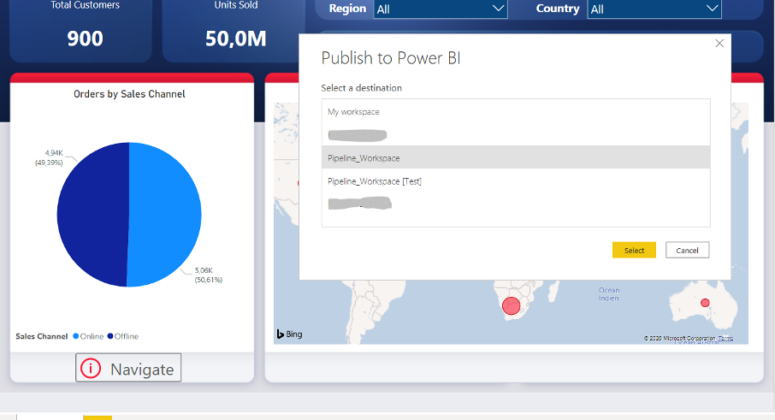Select the yellow highlighted page tab
Screen dimensions: 775x420
pyautogui.click(x=97, y=416)
